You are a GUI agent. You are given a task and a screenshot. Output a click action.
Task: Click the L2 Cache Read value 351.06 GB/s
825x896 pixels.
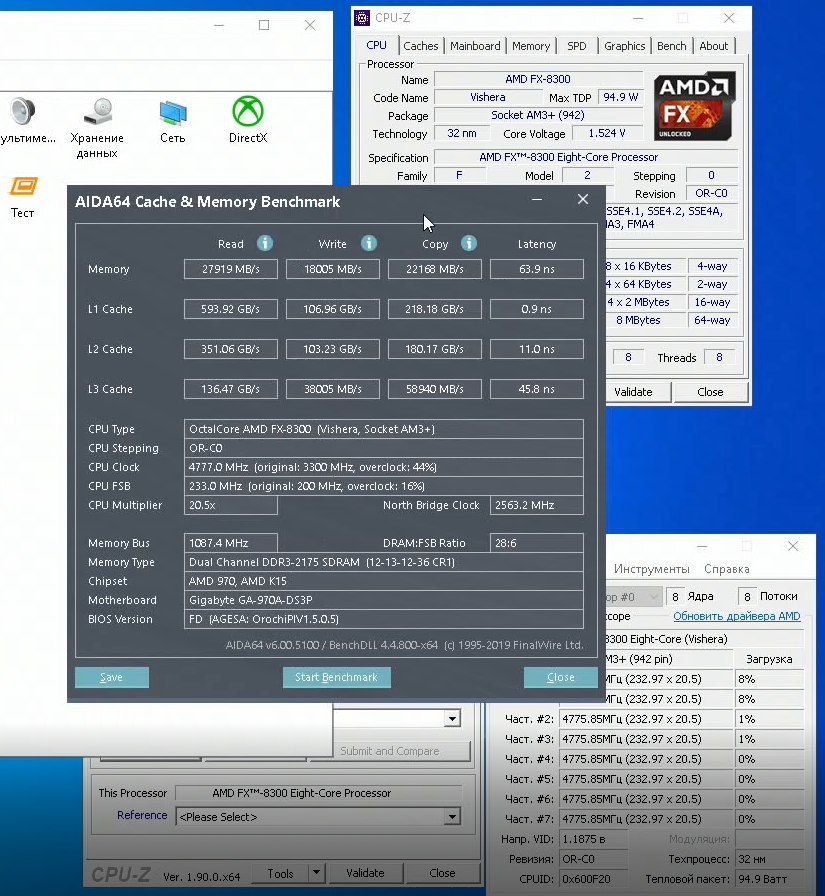(x=231, y=349)
